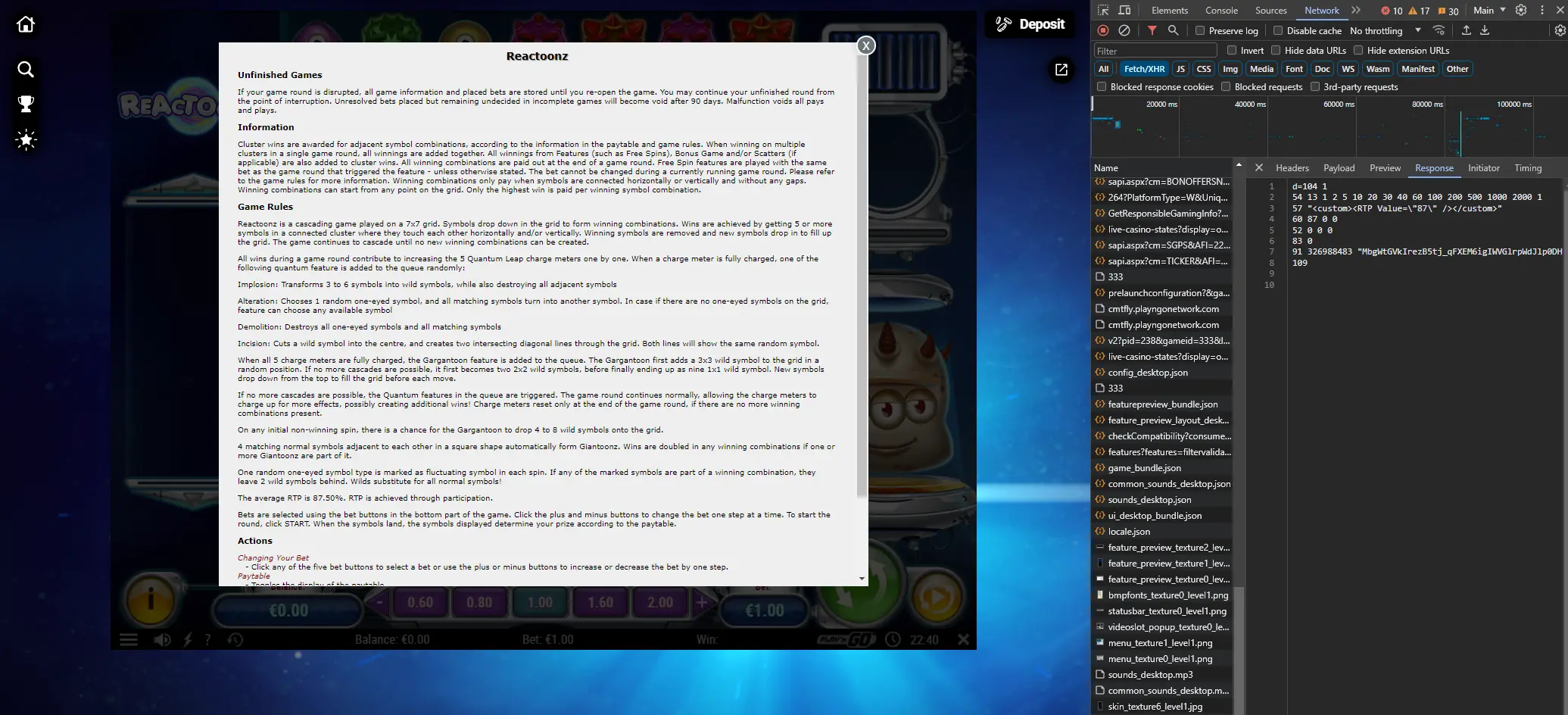Open the search magnifier in left sidebar

click(26, 70)
